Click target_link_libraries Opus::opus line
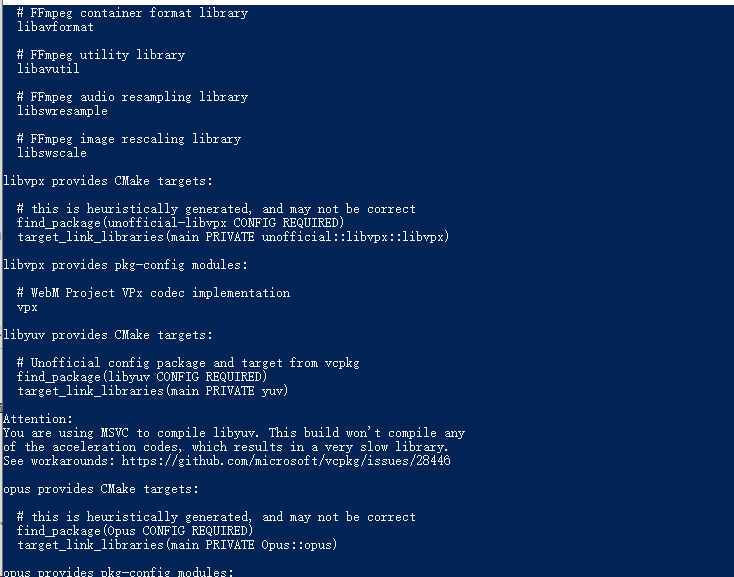The height and width of the screenshot is (577, 734). click(177, 545)
